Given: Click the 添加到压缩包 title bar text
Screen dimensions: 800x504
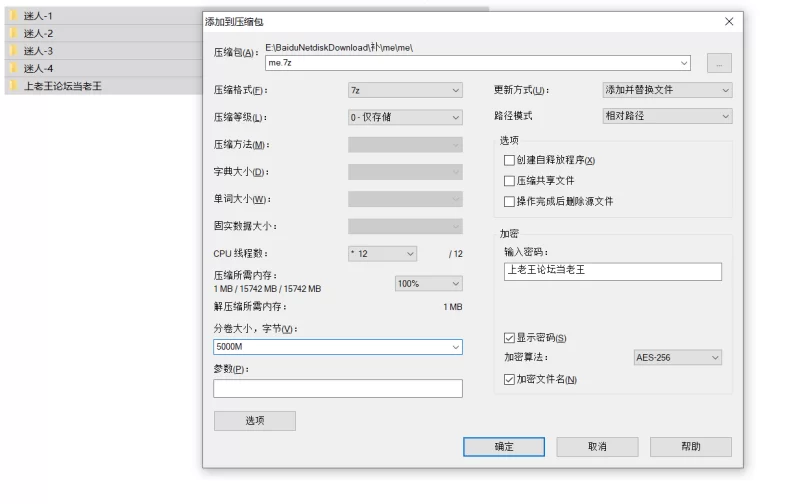Looking at the screenshot, I should coord(234,22).
